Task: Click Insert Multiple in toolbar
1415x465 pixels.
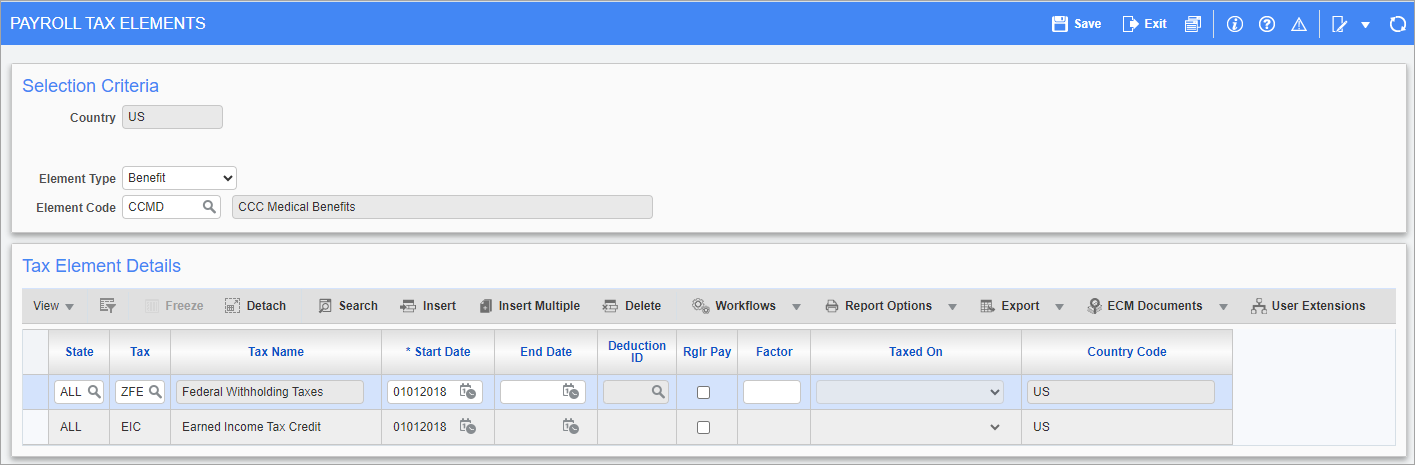Action: coord(529,306)
